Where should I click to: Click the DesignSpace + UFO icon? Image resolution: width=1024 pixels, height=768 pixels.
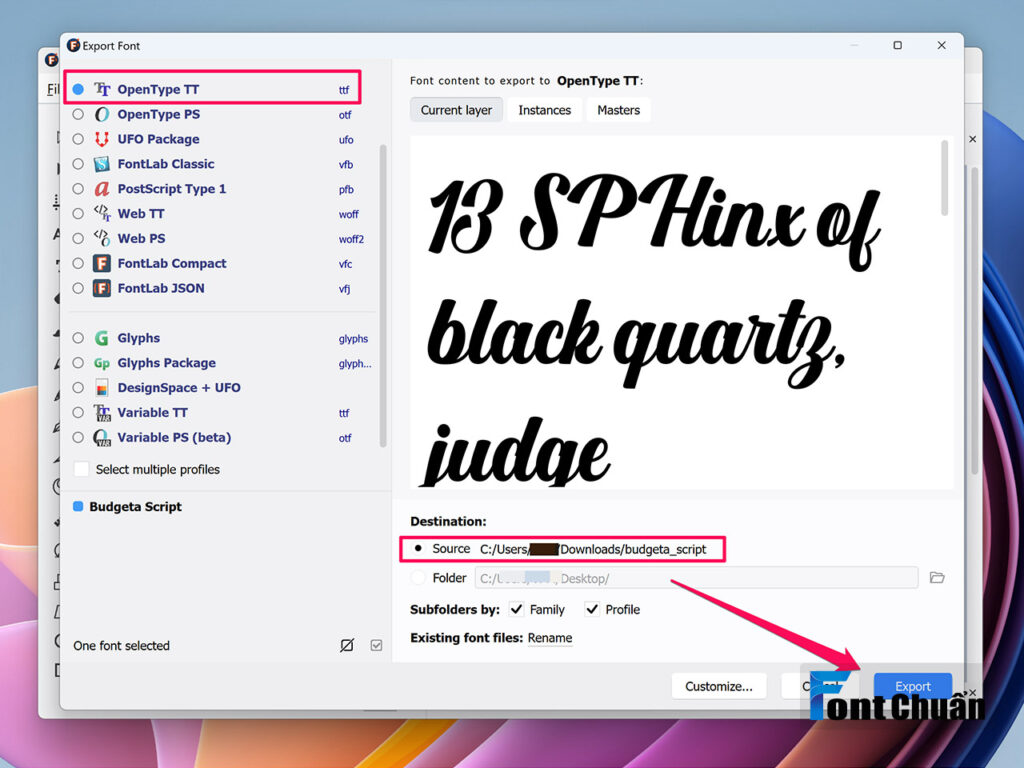pyautogui.click(x=101, y=388)
